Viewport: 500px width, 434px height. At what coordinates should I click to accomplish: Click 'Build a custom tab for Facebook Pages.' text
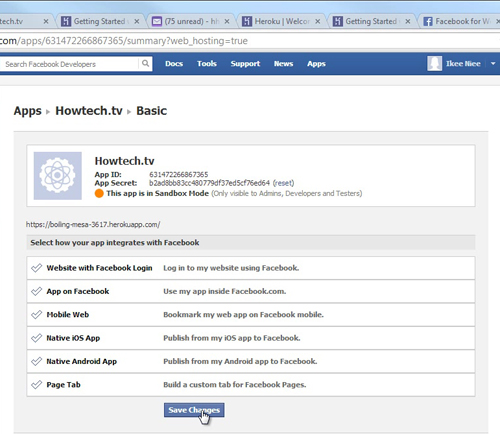(235, 385)
